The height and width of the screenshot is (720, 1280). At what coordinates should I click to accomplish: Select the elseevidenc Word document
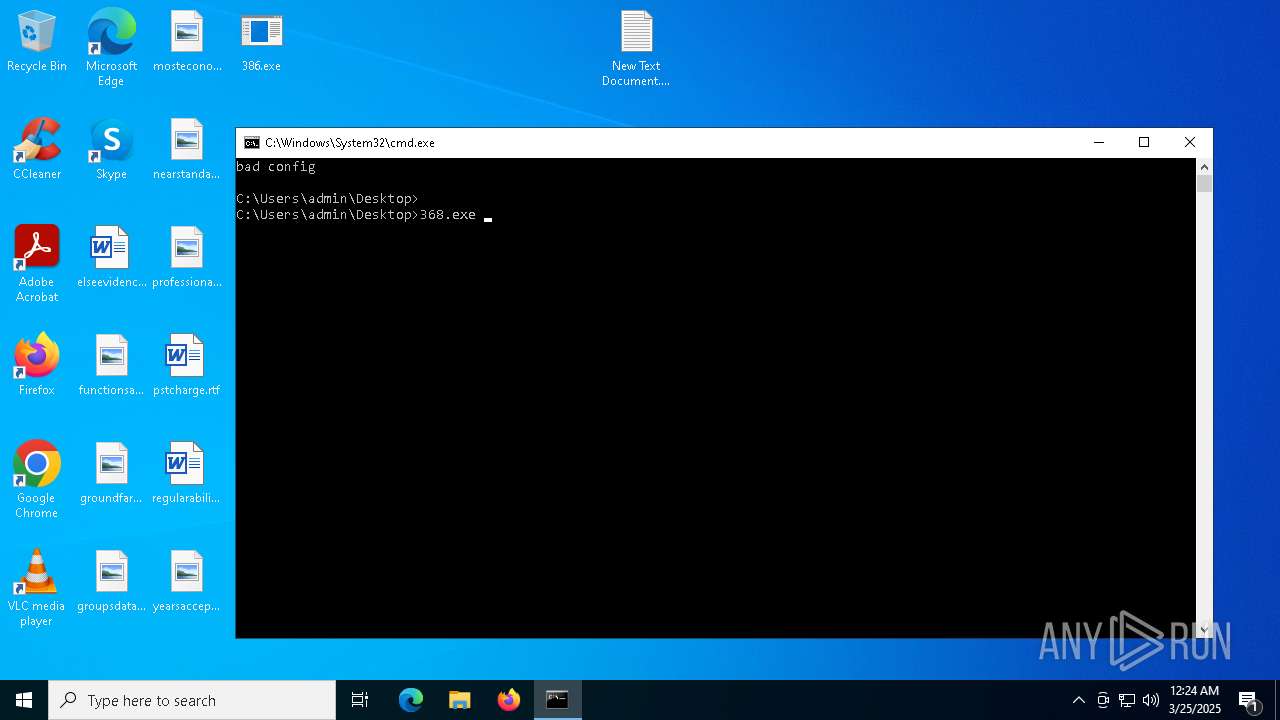click(x=111, y=258)
